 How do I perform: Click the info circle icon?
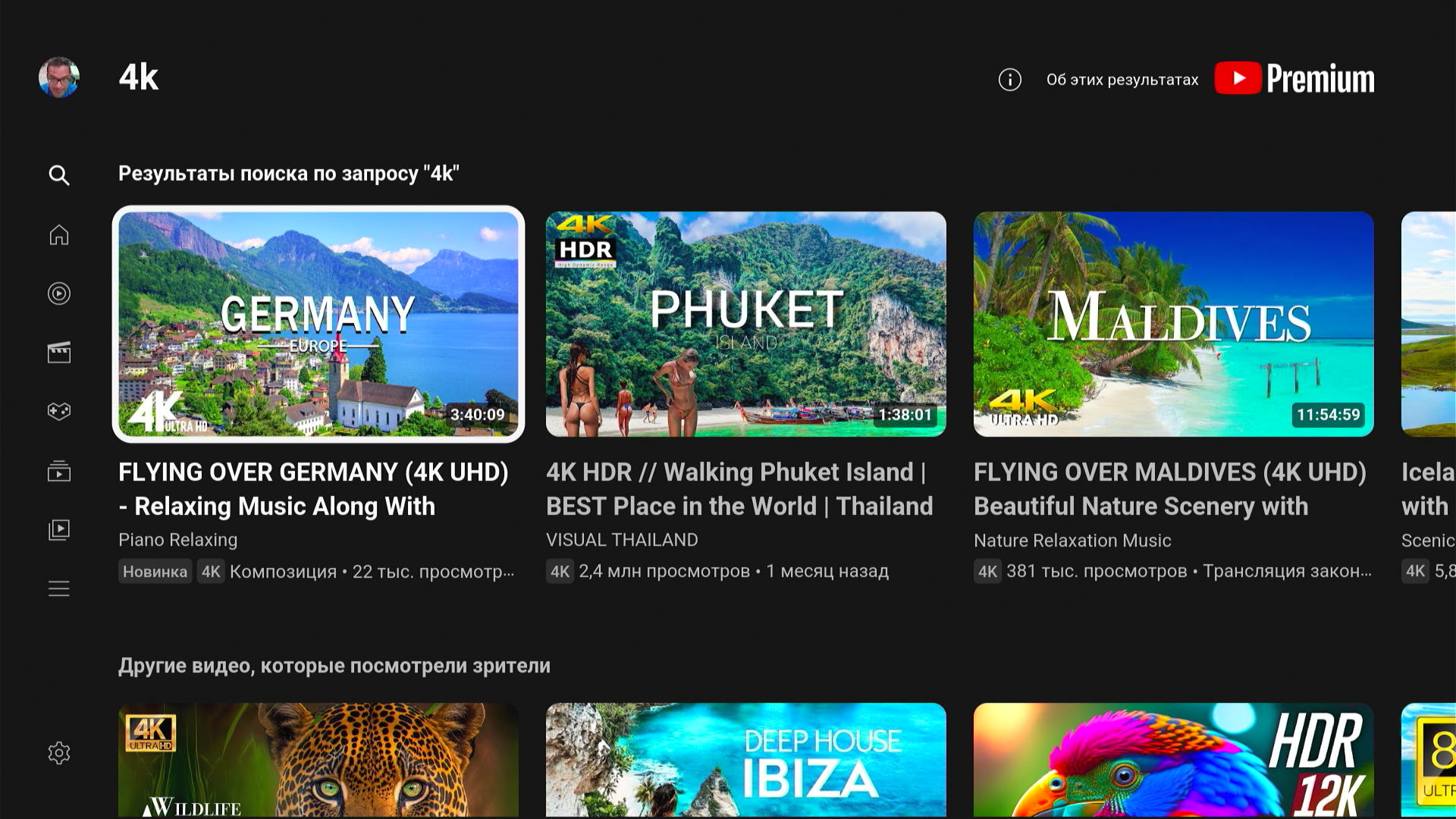1009,80
